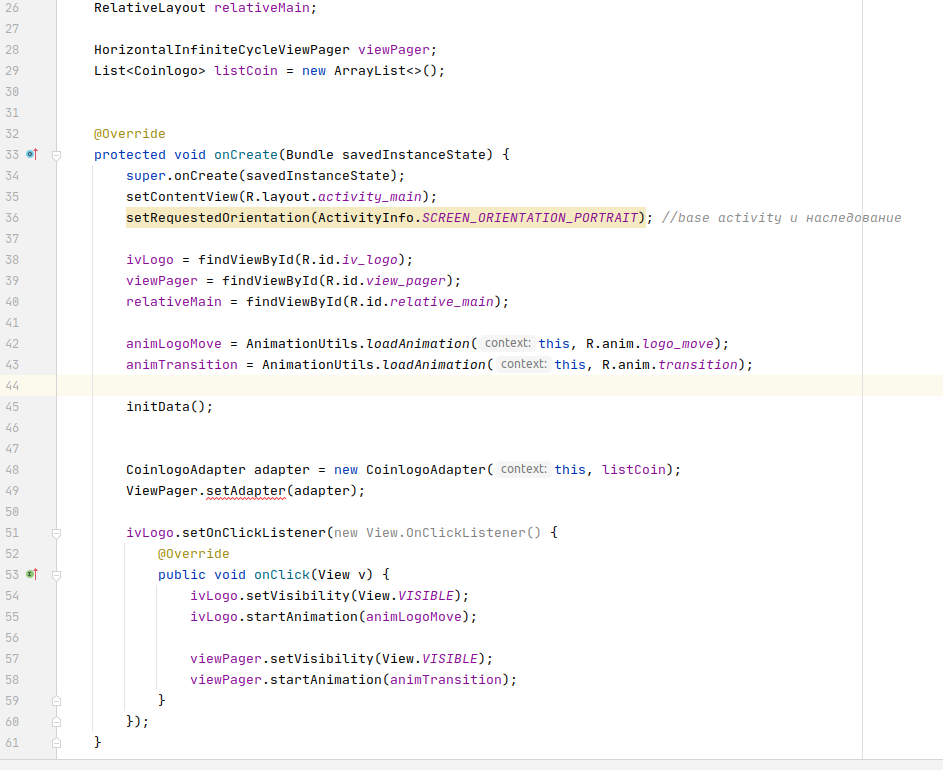Click the onCreate method name
Image resolution: width=943 pixels, height=770 pixels.
click(x=245, y=155)
